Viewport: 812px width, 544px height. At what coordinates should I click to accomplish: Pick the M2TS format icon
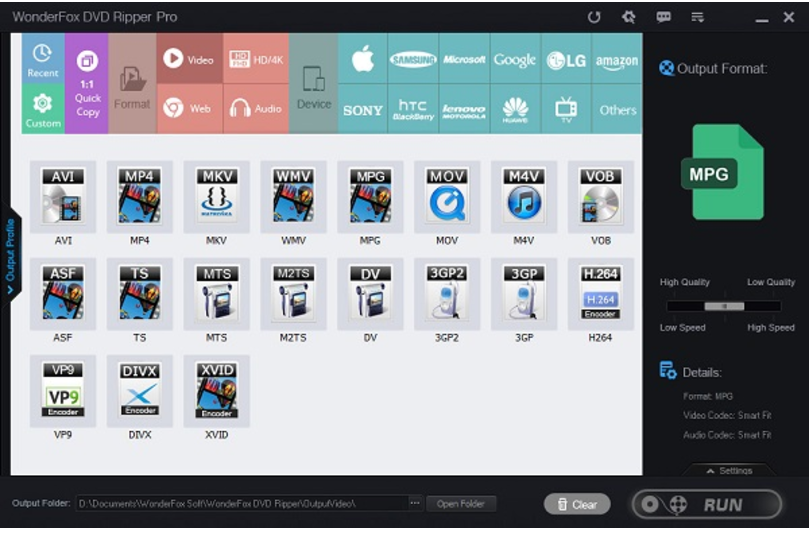293,294
